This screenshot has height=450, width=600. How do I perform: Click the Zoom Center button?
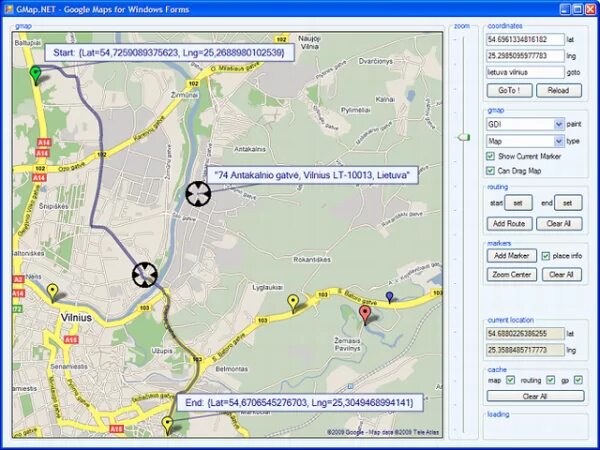click(x=512, y=274)
